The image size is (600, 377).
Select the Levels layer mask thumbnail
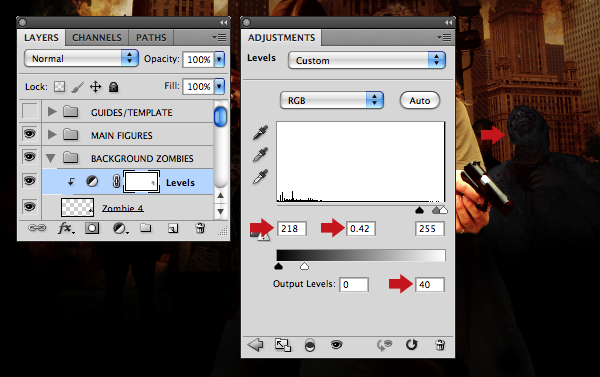141,181
